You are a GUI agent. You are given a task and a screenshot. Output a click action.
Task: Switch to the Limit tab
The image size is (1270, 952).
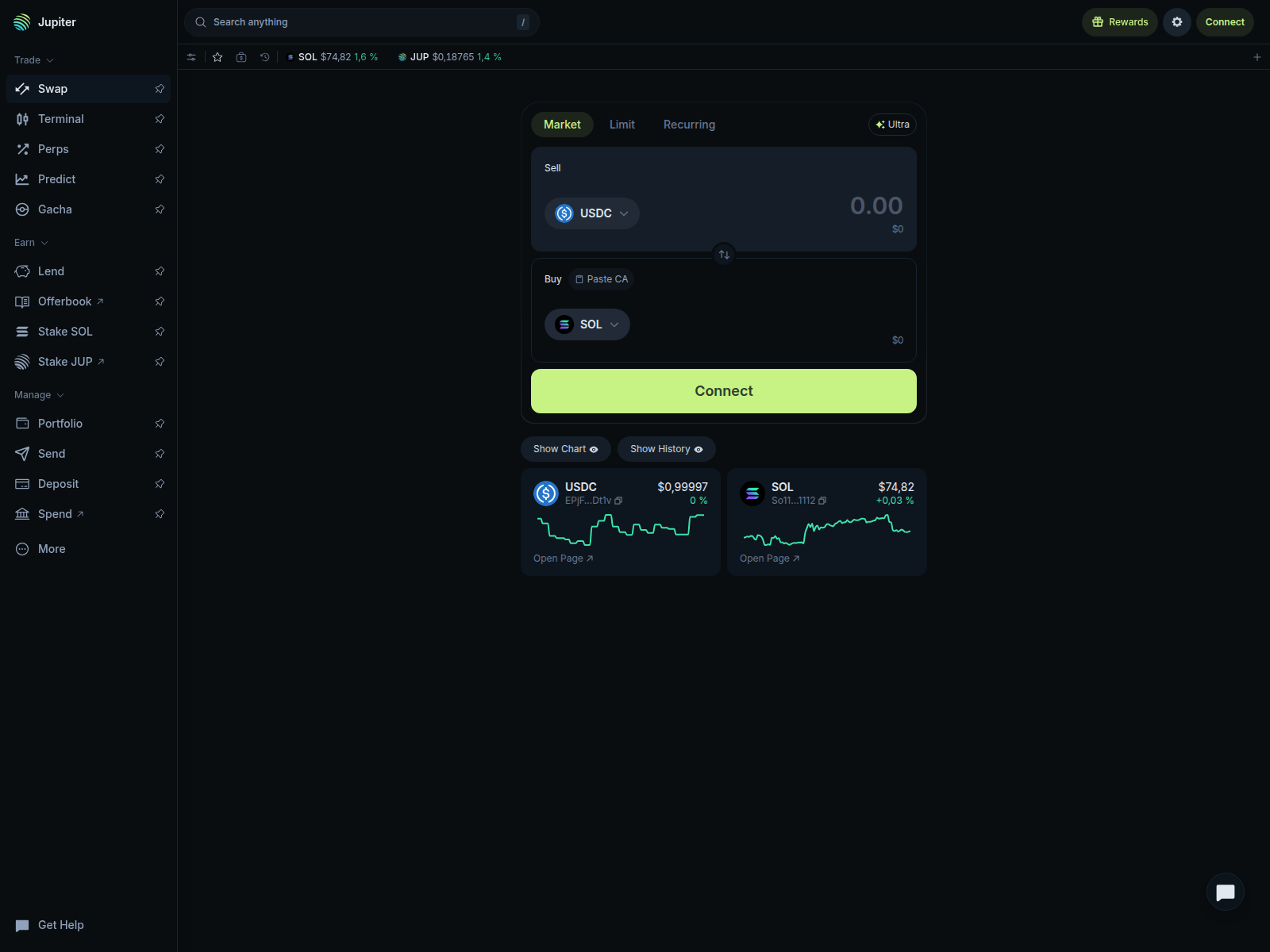(622, 125)
